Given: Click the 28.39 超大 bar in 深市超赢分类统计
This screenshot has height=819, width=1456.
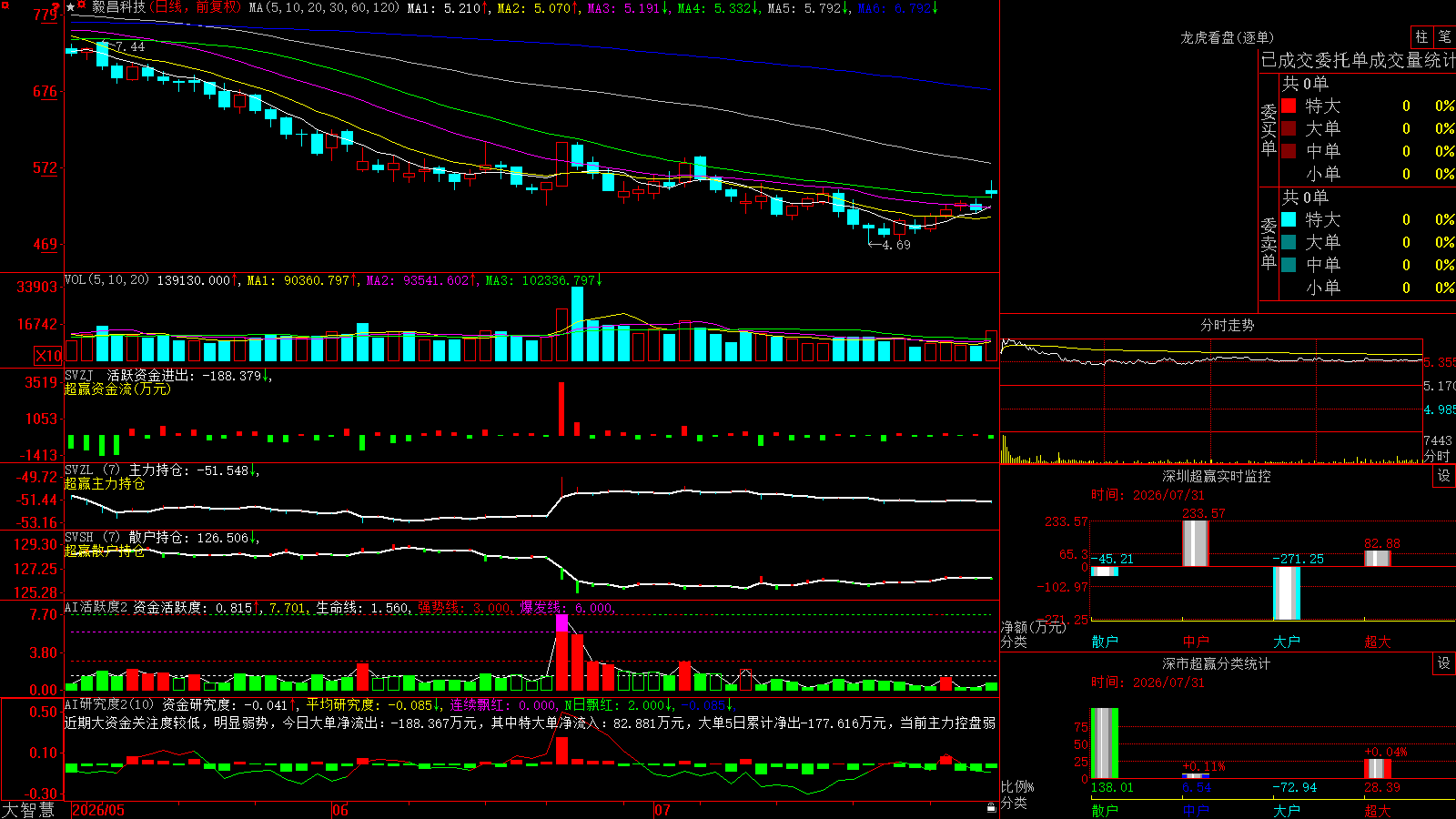Looking at the screenshot, I should click(x=1378, y=769).
